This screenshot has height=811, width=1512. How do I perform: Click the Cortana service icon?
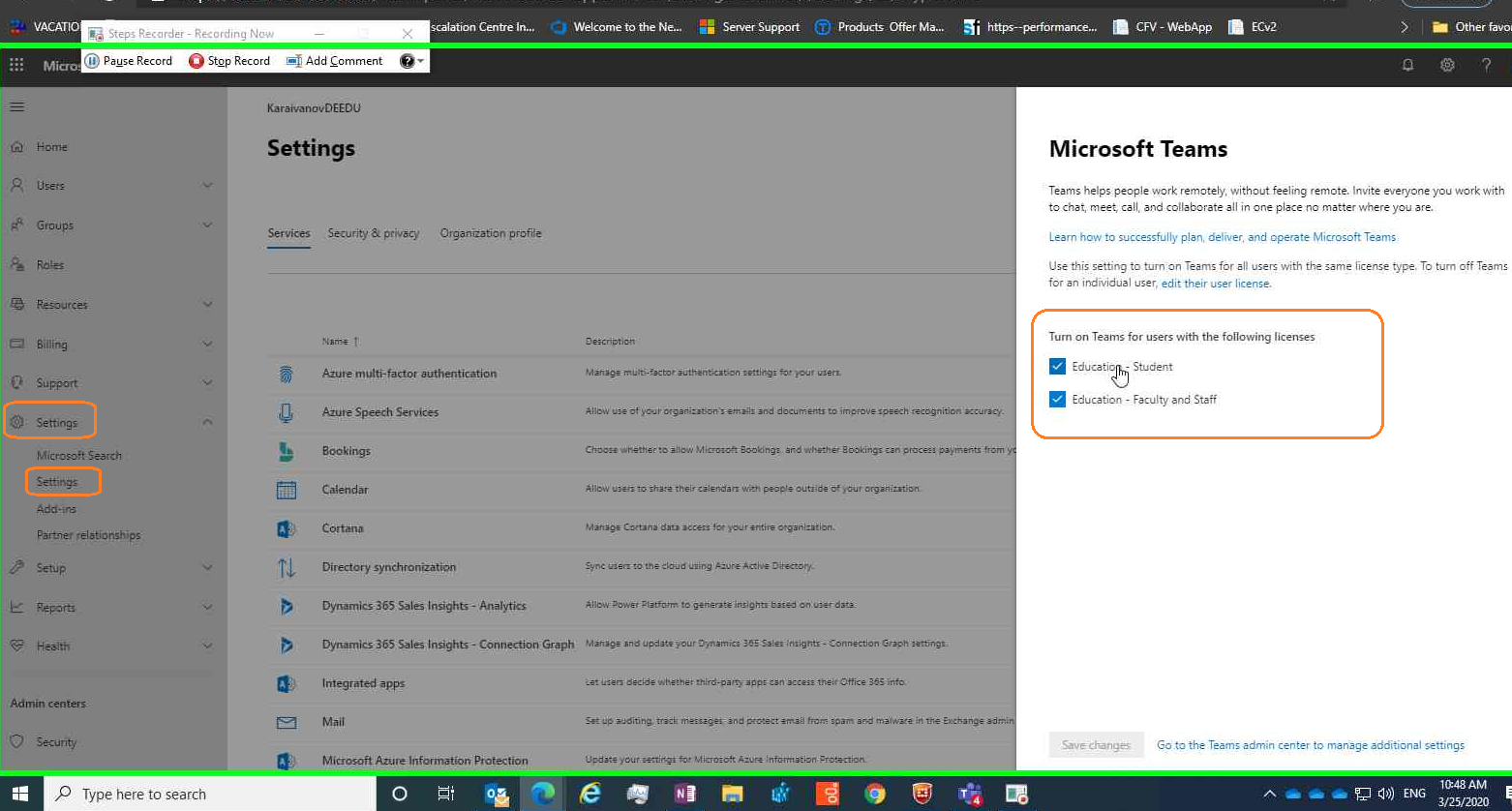(286, 528)
